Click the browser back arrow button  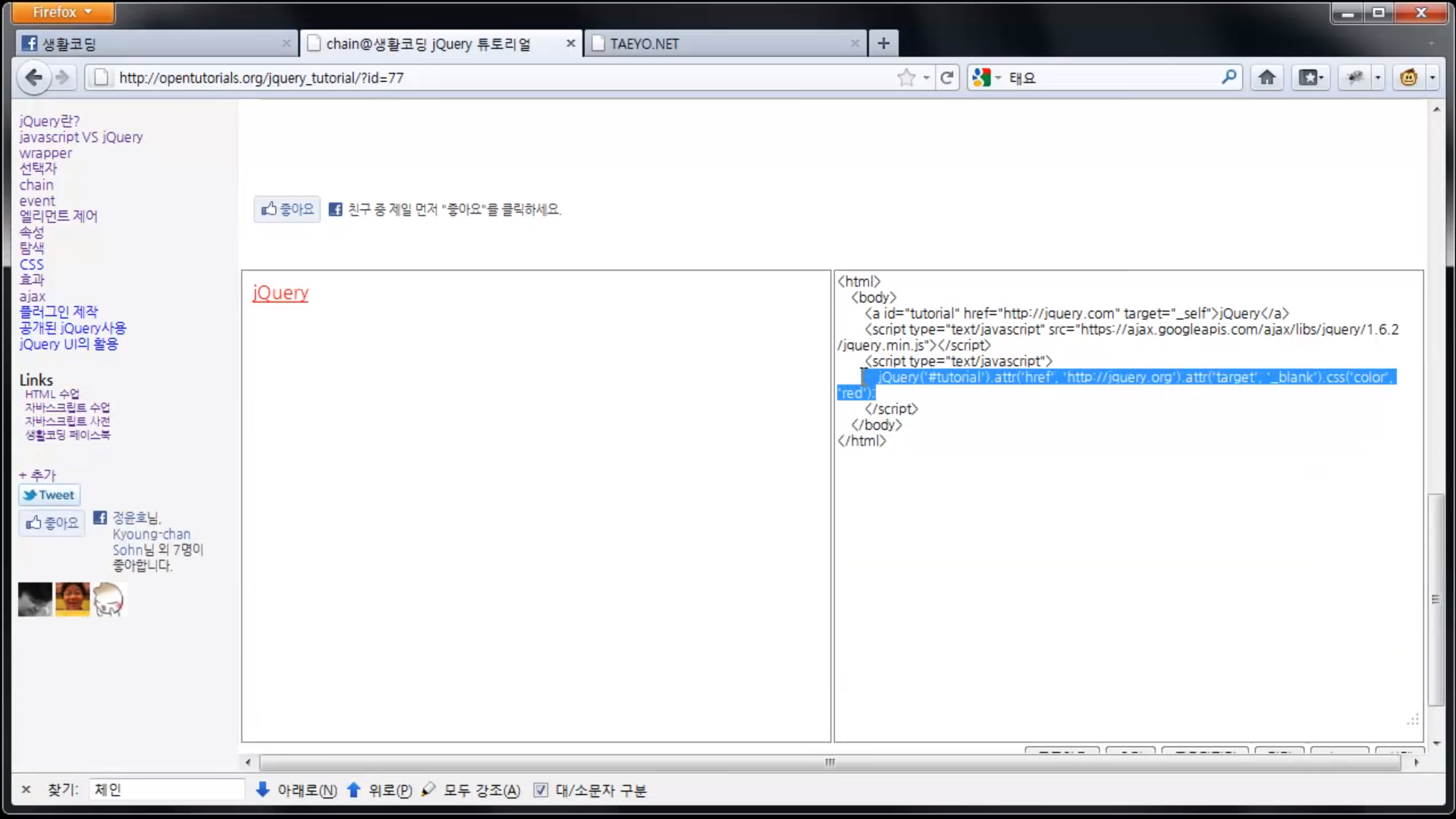pos(33,77)
